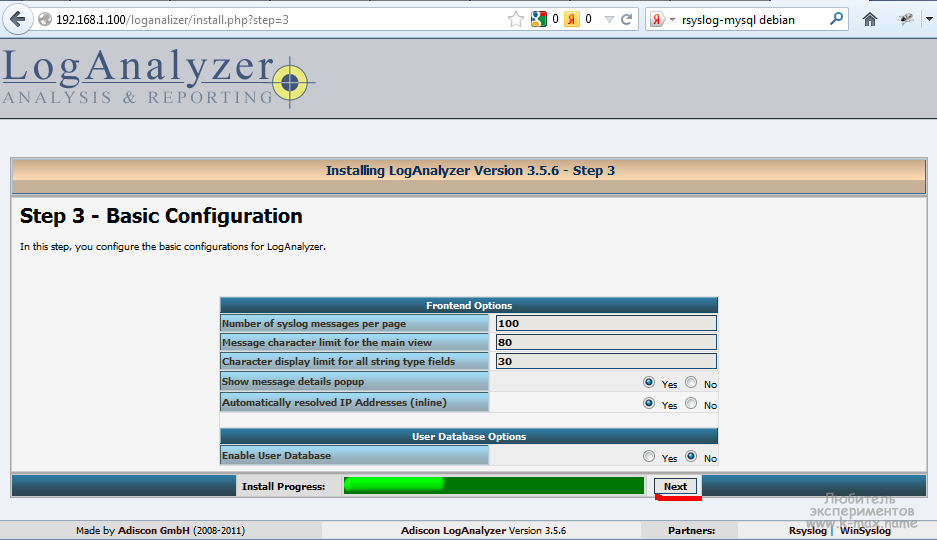This screenshot has height=540, width=937.
Task: Select Yes for message details popup
Action: pos(648,382)
